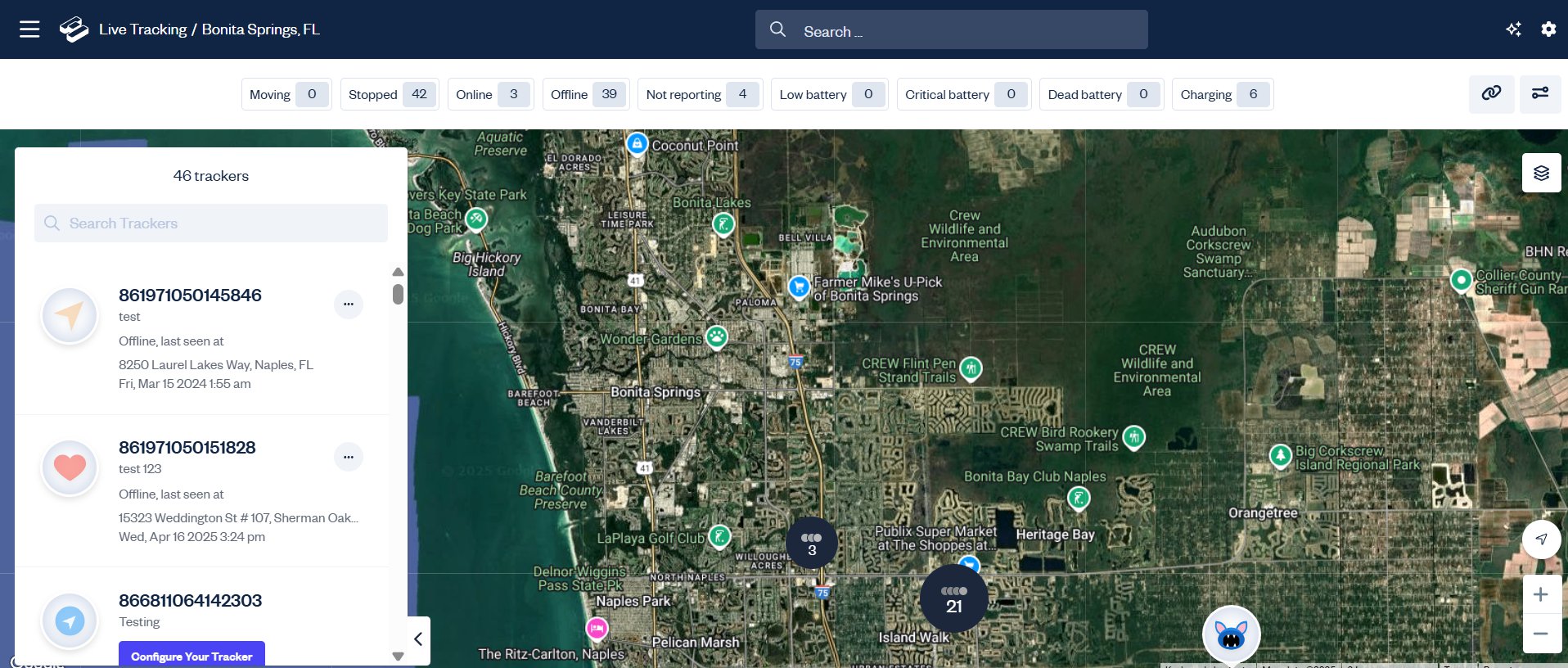Click the locate-me arrow button on map
Screen dimensions: 1568x668
(1542, 539)
